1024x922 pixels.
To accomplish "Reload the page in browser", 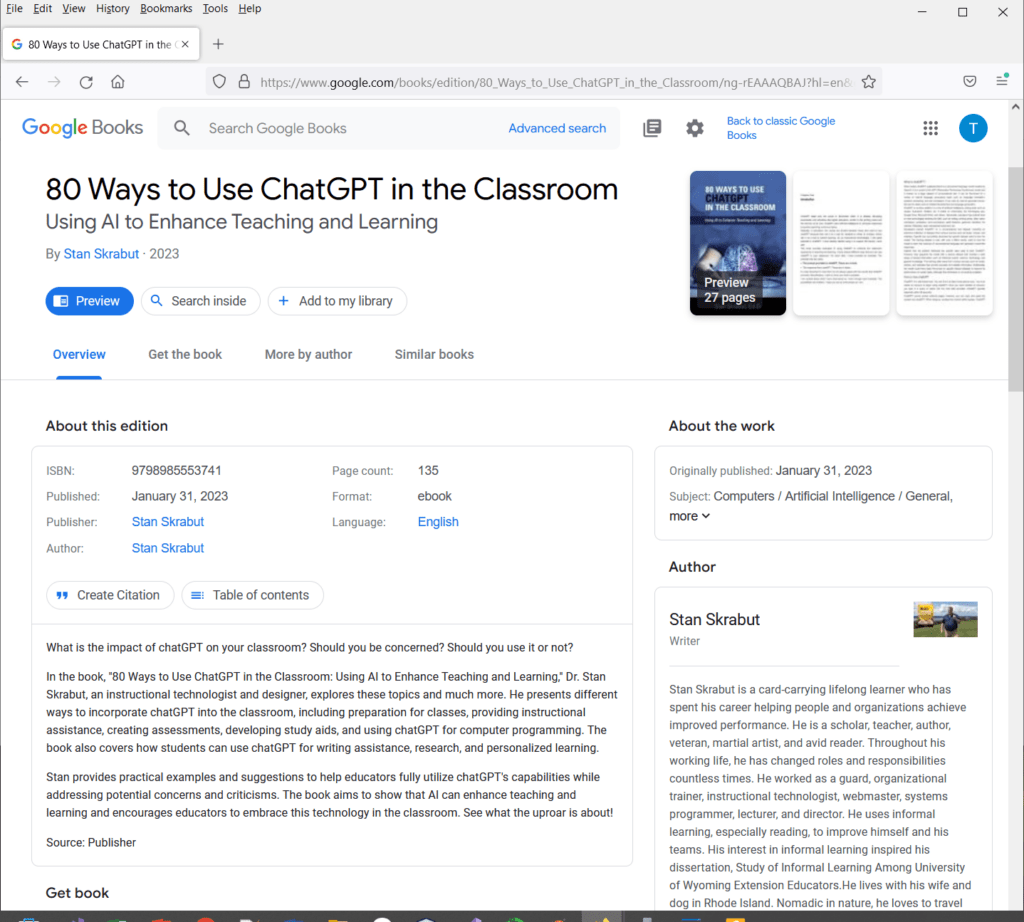I will pyautogui.click(x=86, y=82).
